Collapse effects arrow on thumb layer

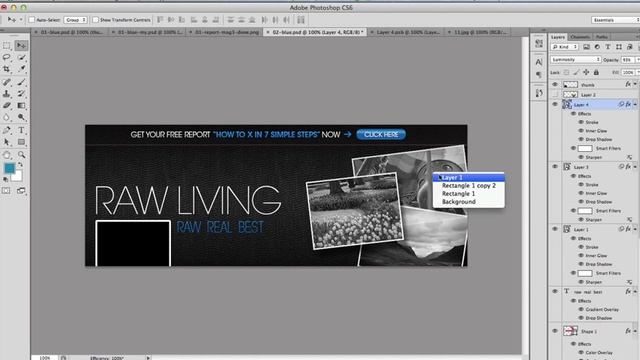tap(635, 84)
